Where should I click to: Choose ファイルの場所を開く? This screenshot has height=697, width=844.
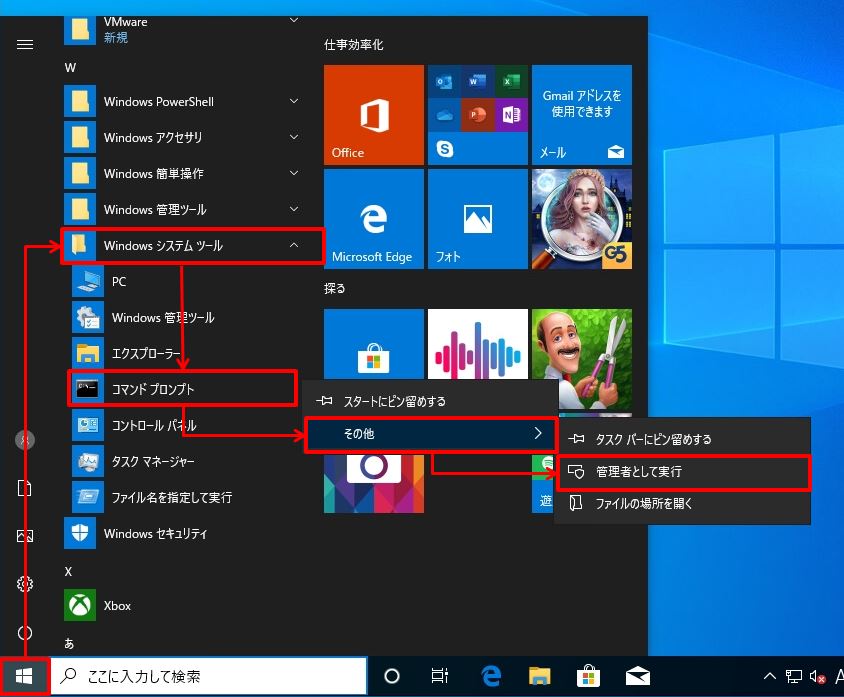[x=683, y=504]
